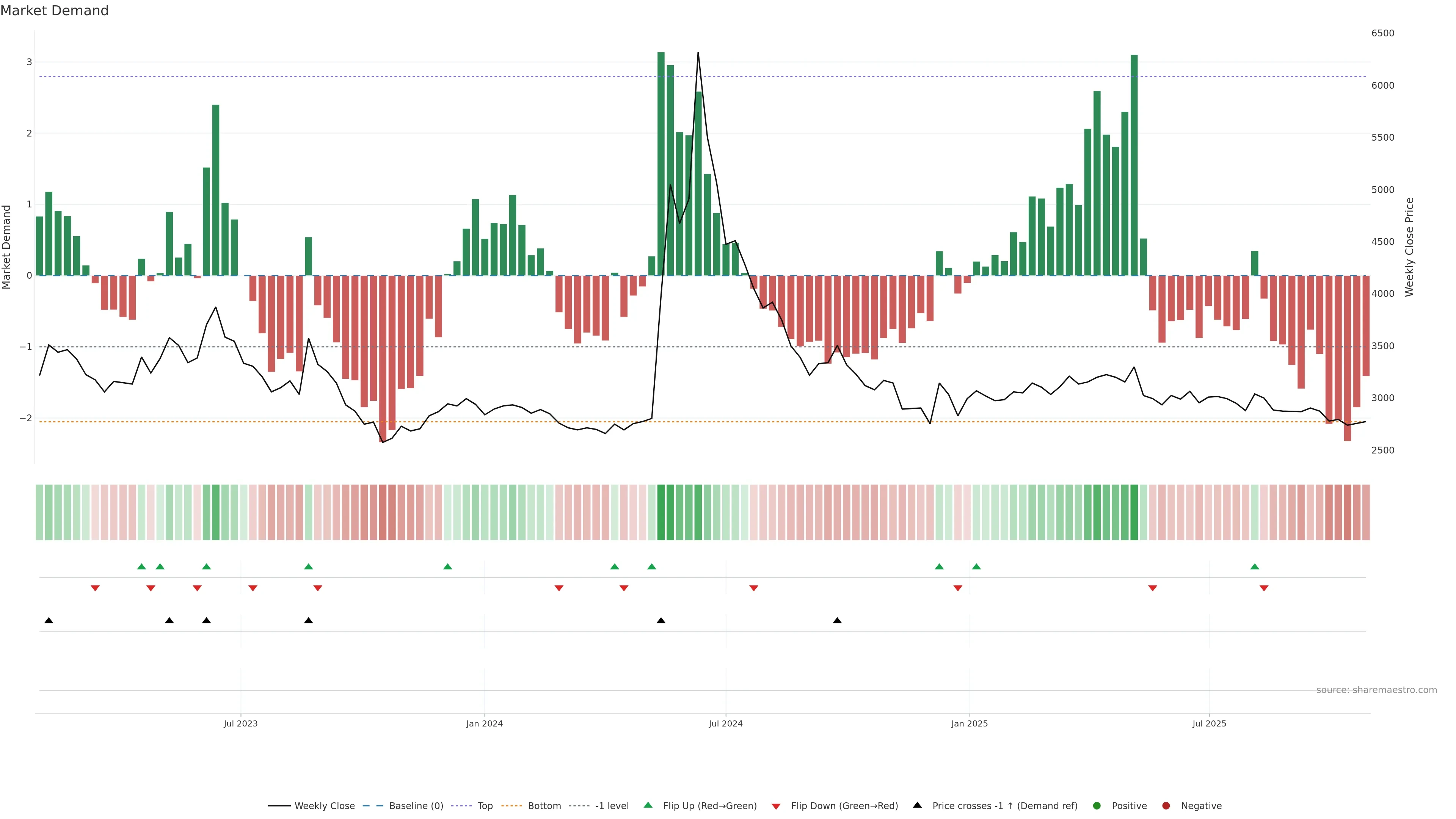
Task: Click the first black triangle marker on the chart
Action: pyautogui.click(x=49, y=621)
